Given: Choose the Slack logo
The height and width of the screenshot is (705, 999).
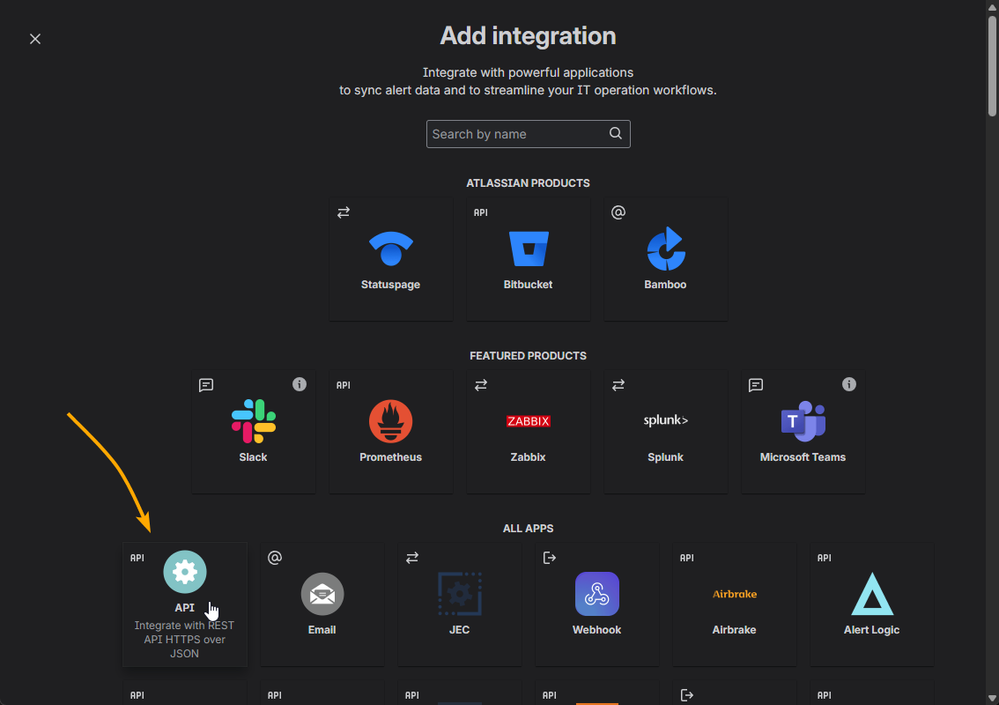Looking at the screenshot, I should [x=254, y=421].
